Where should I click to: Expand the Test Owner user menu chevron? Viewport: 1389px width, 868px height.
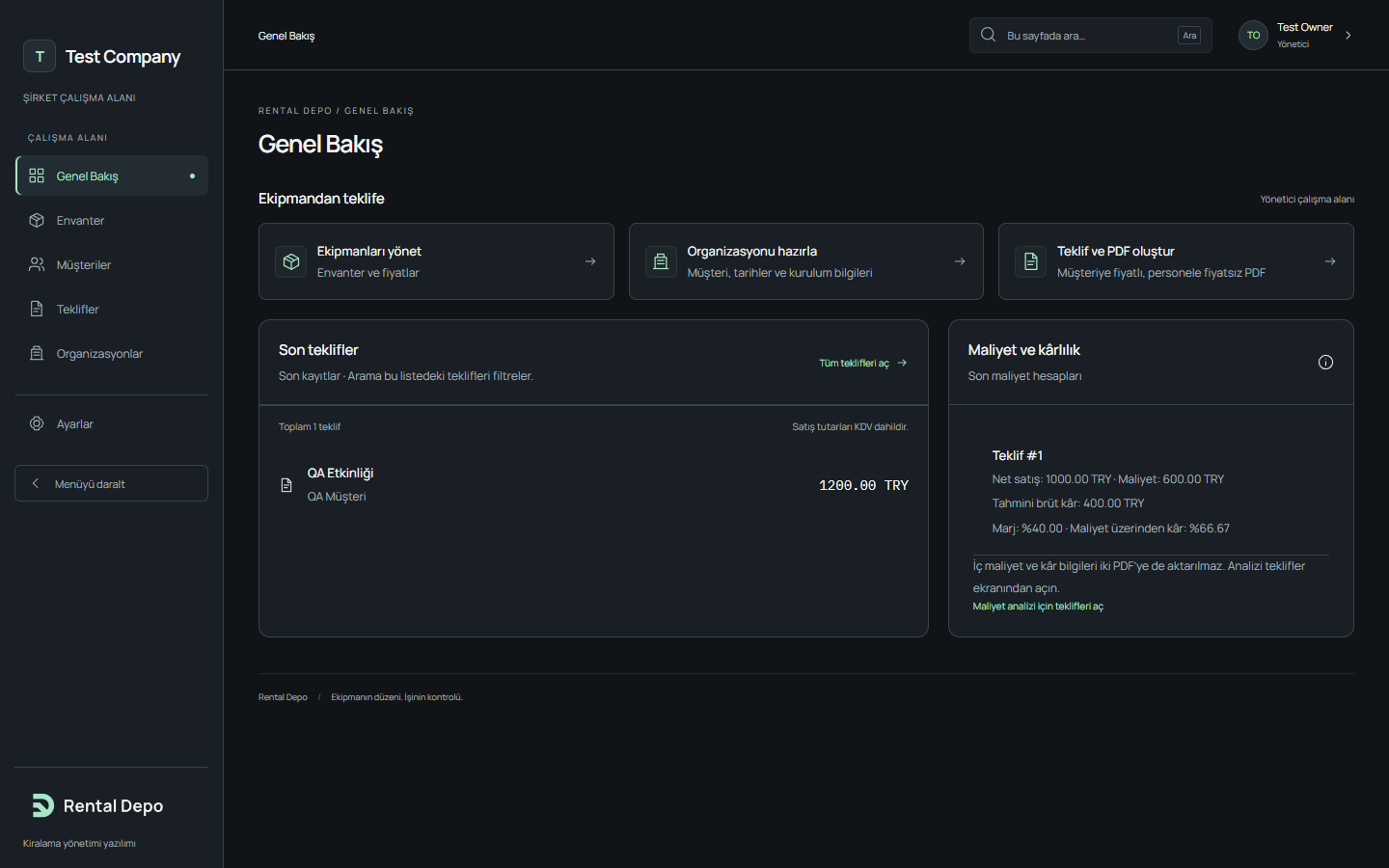[x=1348, y=35]
